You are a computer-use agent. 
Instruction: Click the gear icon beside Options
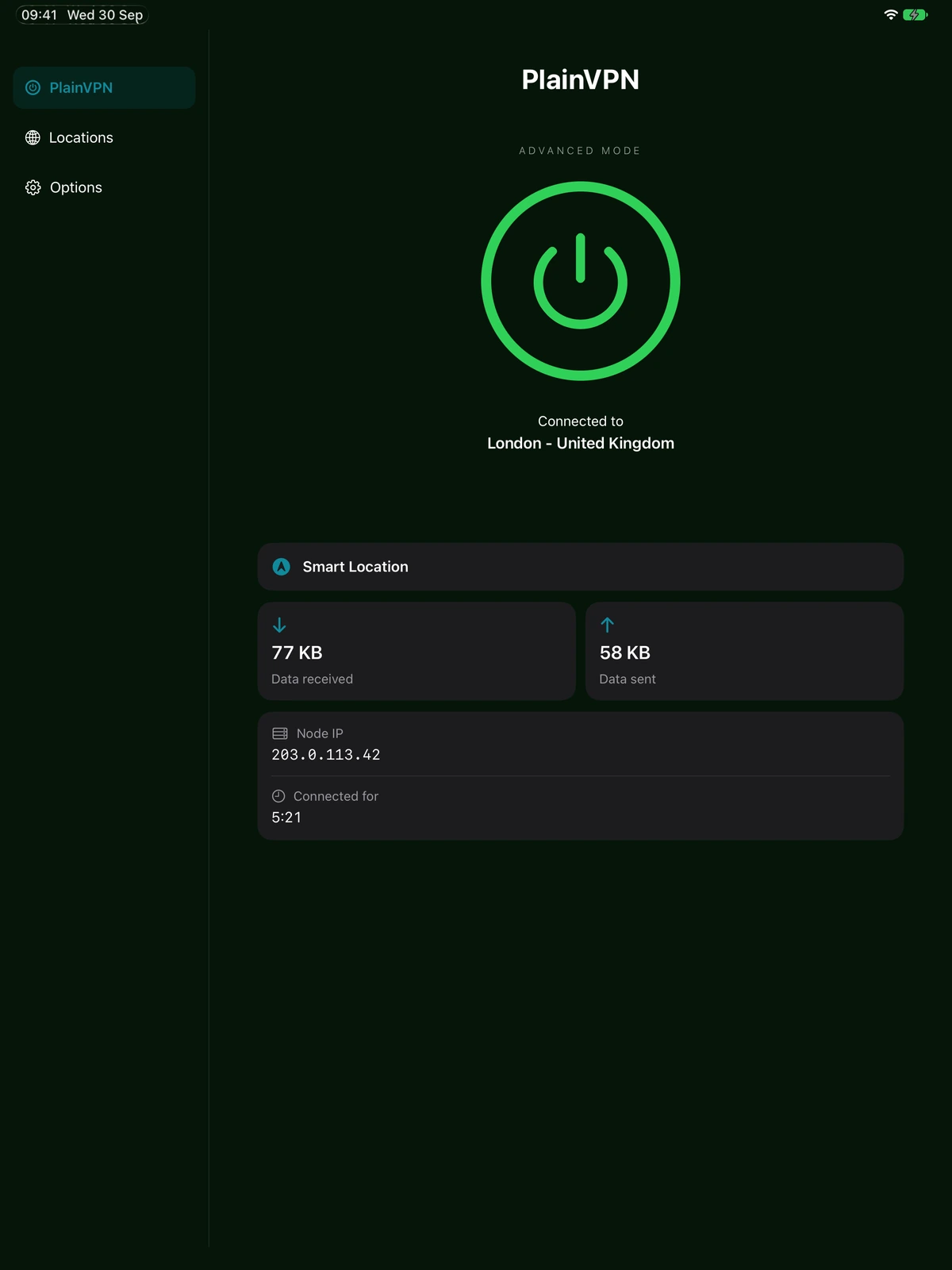pyautogui.click(x=33, y=187)
